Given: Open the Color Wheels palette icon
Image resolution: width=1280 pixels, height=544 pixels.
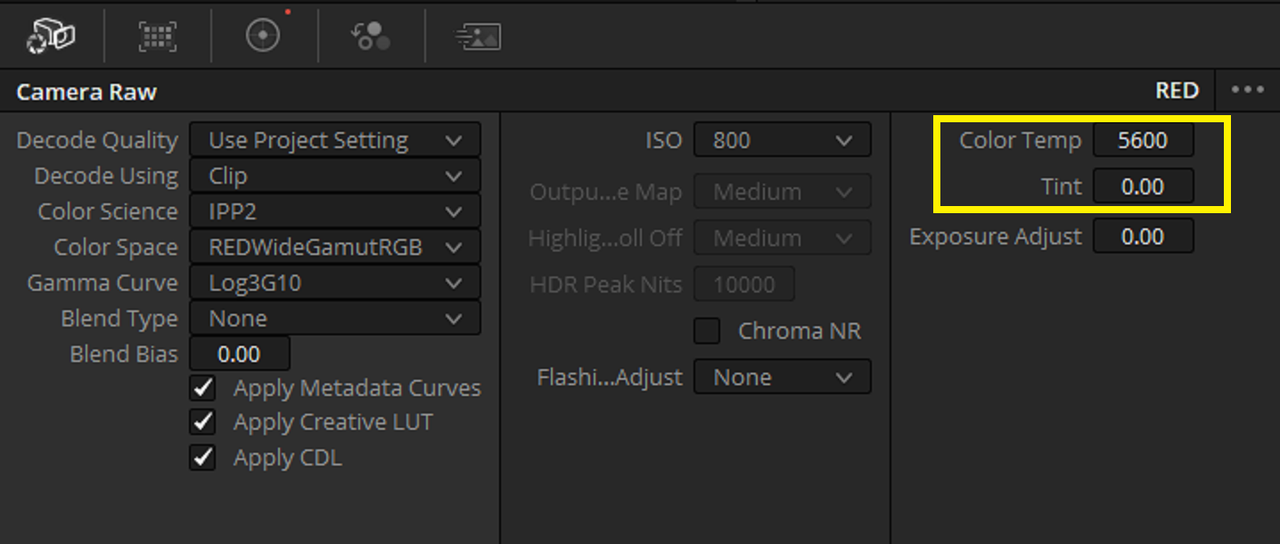Looking at the screenshot, I should point(263,34).
